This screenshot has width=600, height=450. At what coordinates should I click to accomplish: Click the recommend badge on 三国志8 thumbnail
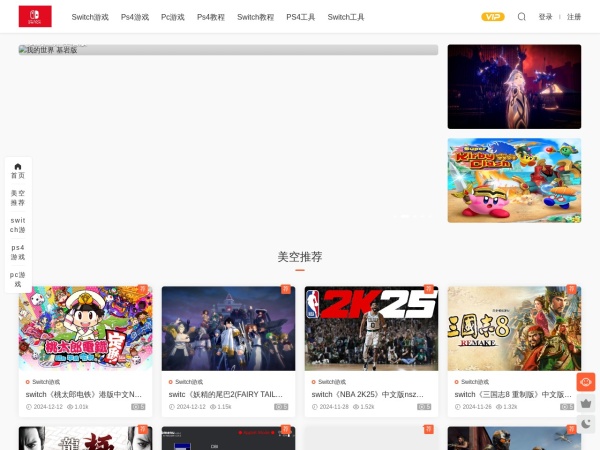(x=572, y=289)
